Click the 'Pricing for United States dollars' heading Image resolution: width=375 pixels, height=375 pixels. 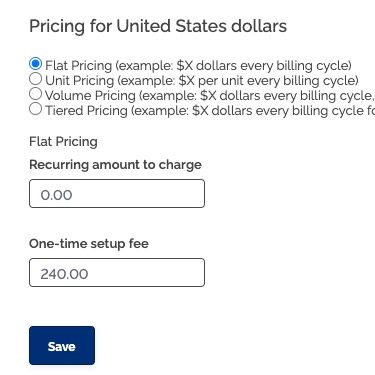coord(158,26)
